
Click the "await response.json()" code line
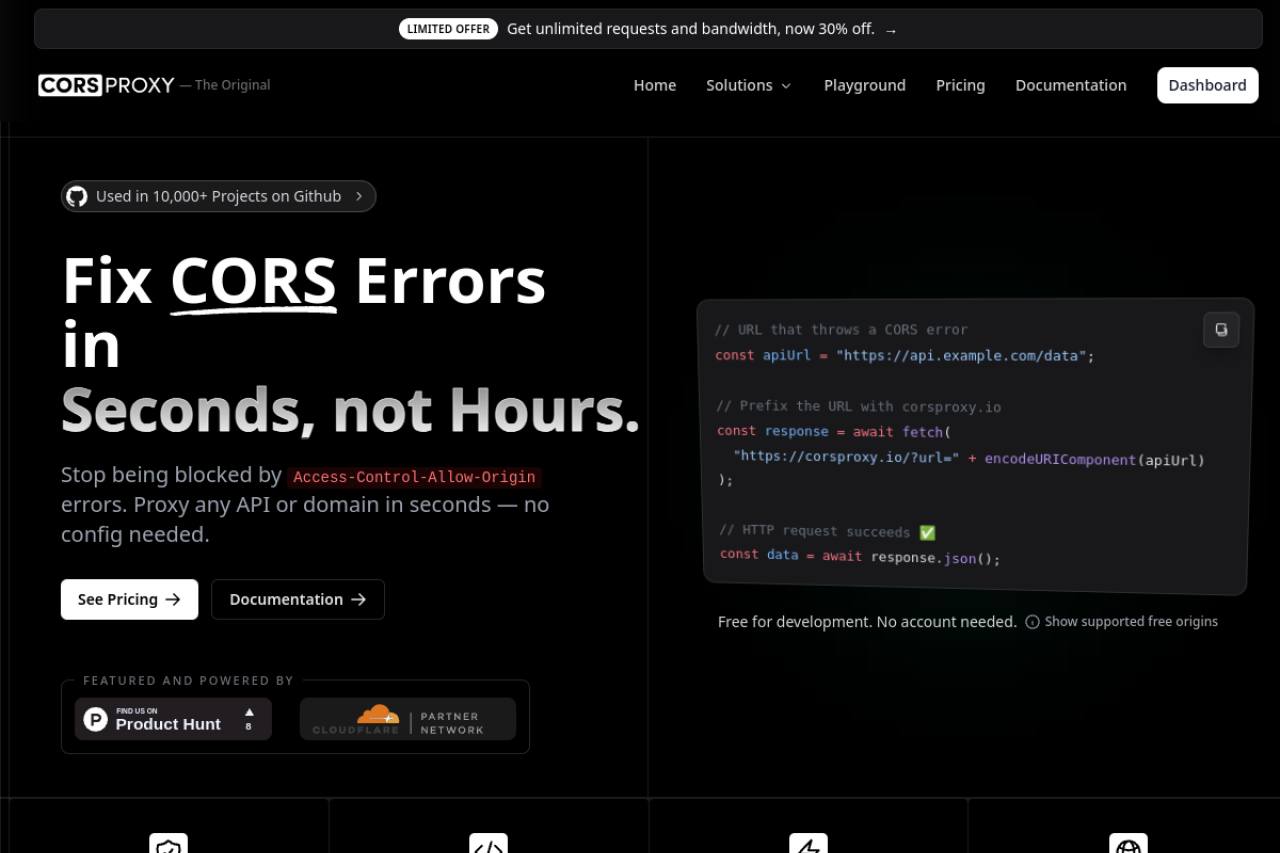(x=911, y=557)
